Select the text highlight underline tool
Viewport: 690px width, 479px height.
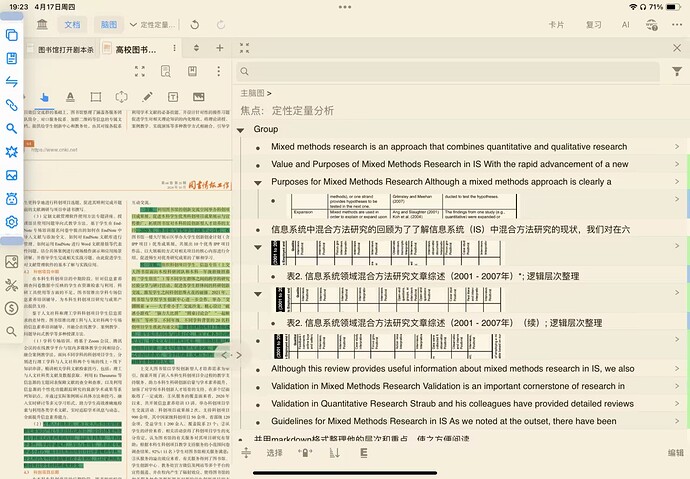70,97
